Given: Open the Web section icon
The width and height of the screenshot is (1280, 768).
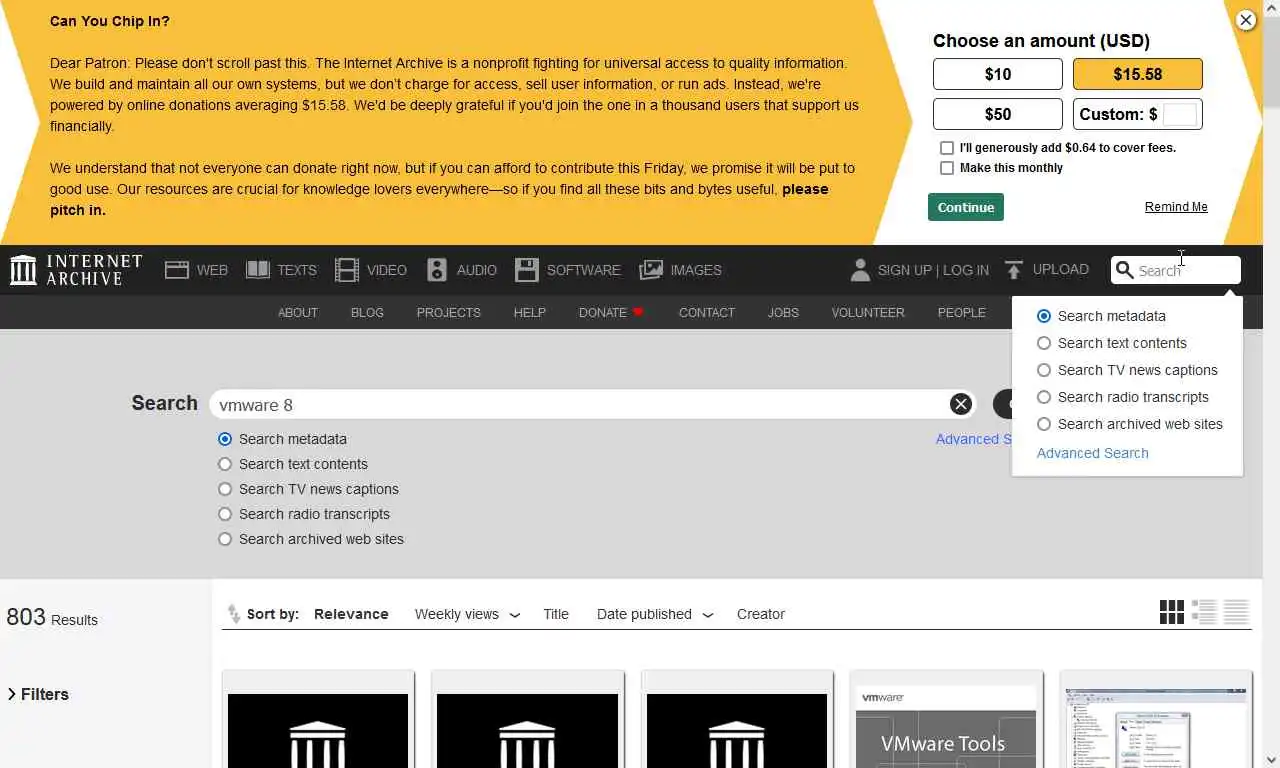Looking at the screenshot, I should point(177,270).
